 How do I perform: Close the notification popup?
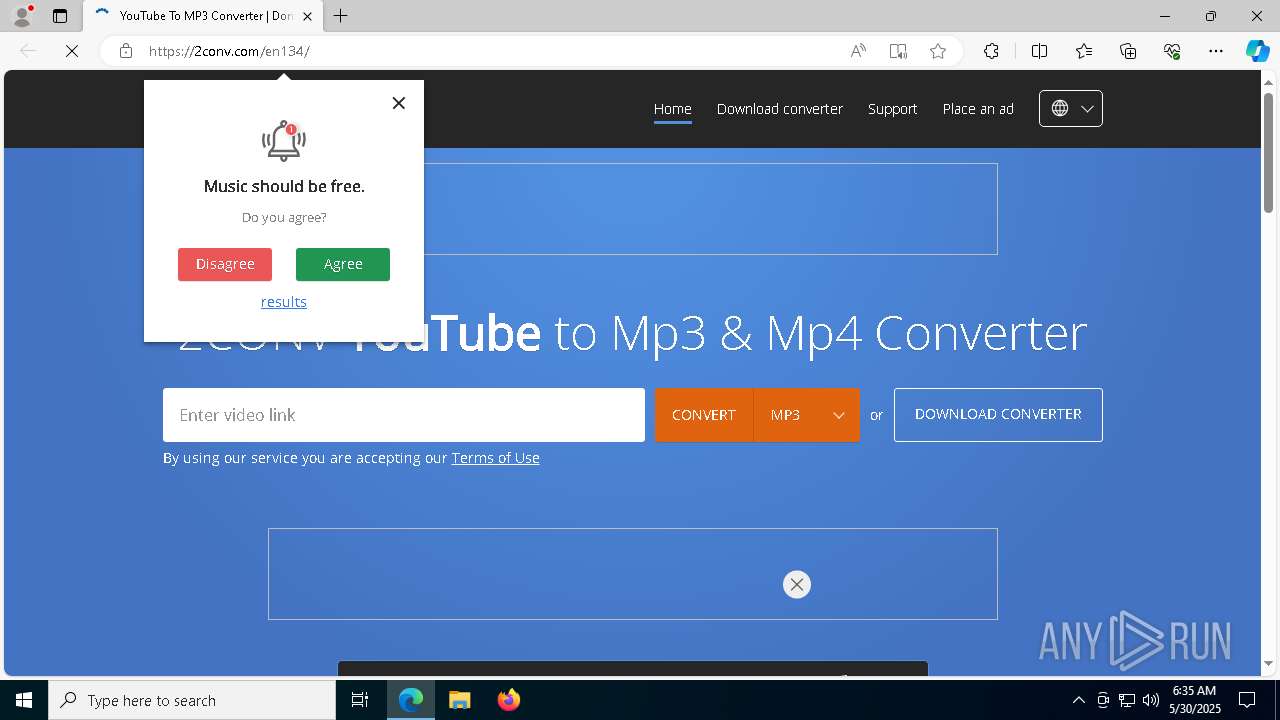pos(399,103)
